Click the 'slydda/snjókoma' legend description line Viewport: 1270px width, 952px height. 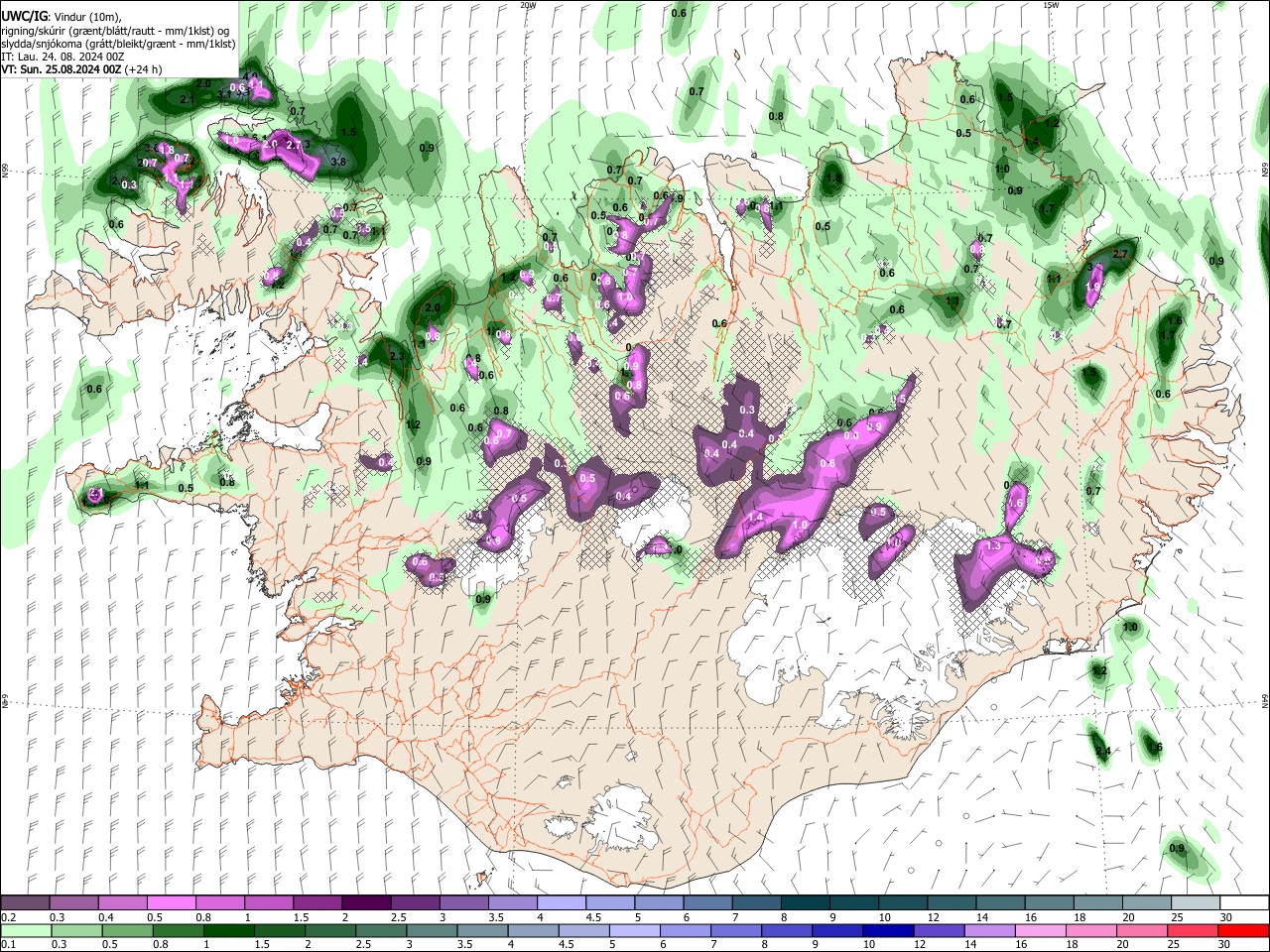click(x=118, y=44)
